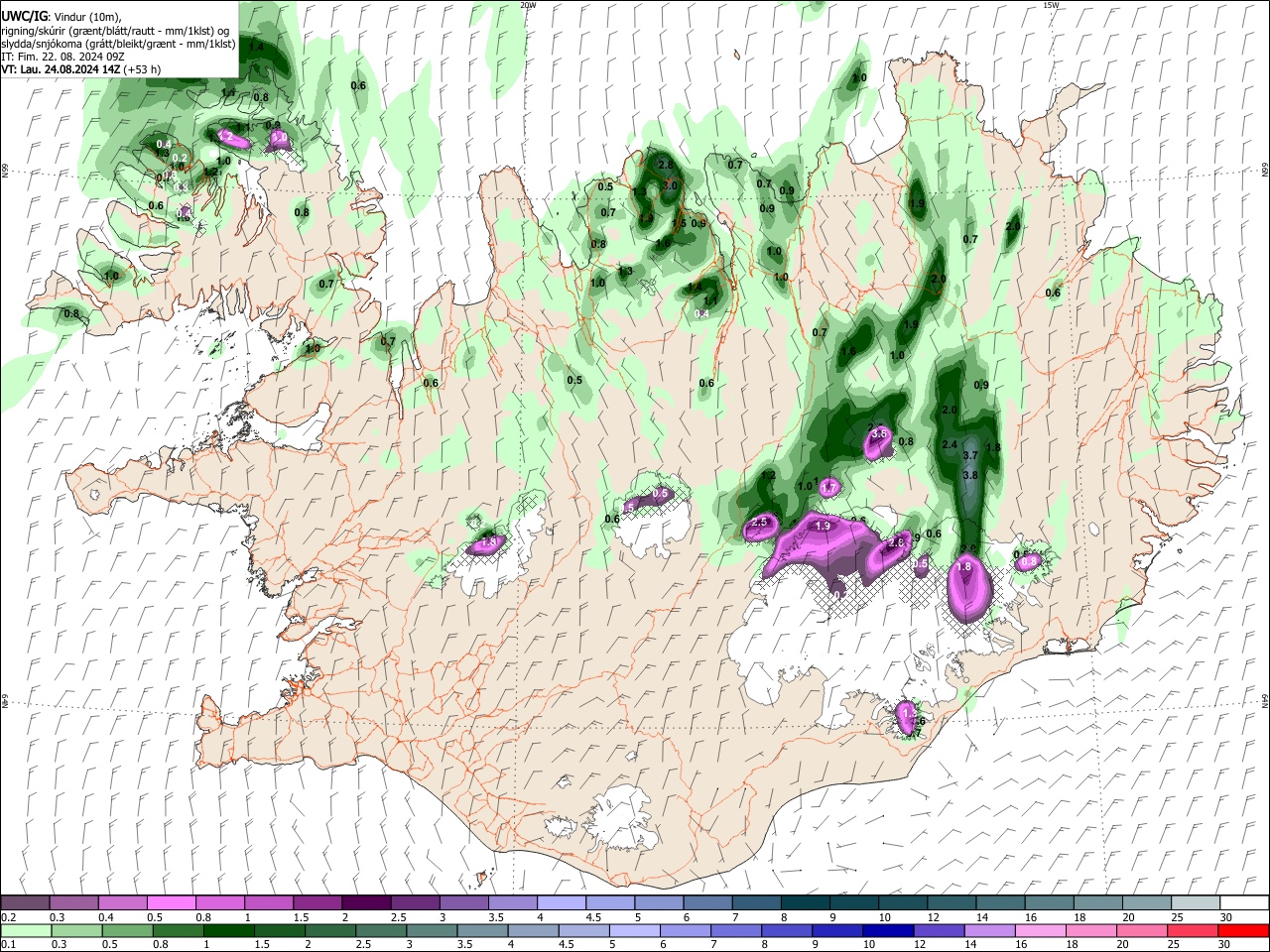Select the bright pink 0.5 swatch in the upper legend

coord(171,903)
